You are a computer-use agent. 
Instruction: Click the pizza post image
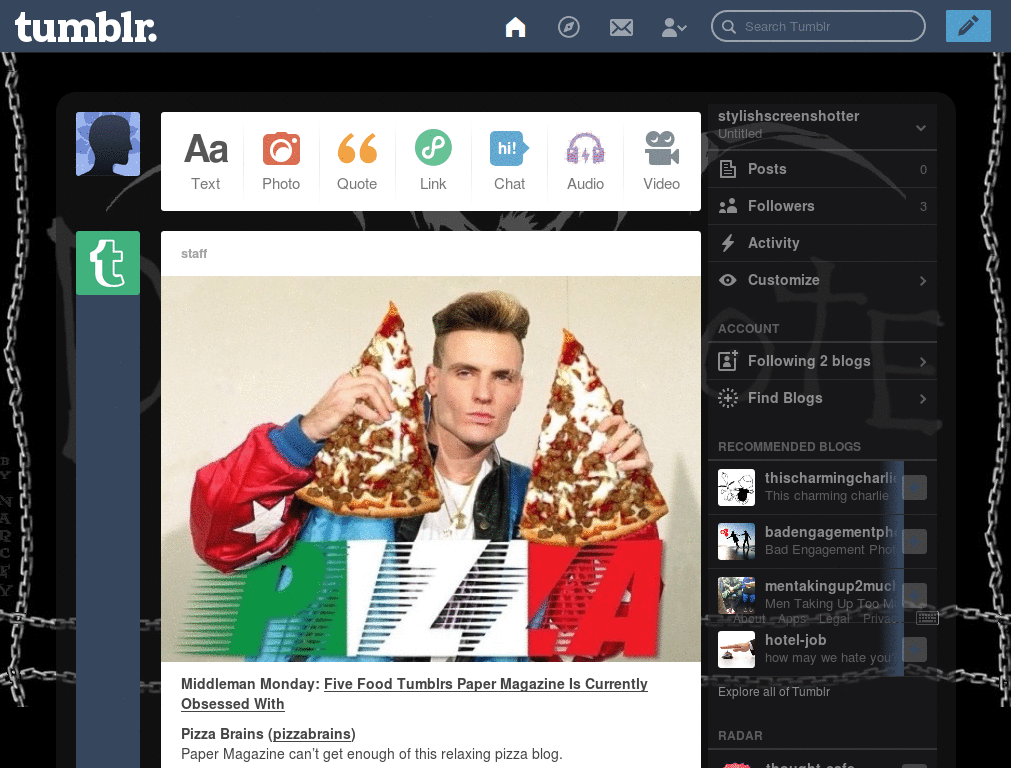pos(431,469)
